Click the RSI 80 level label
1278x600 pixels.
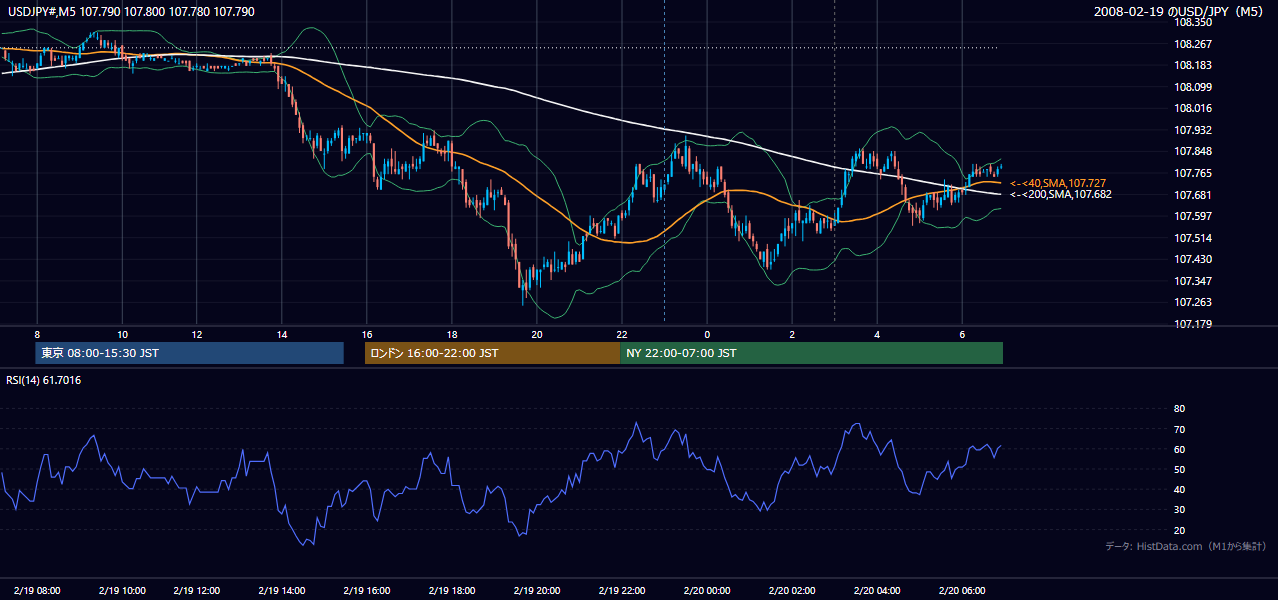pos(1179,409)
